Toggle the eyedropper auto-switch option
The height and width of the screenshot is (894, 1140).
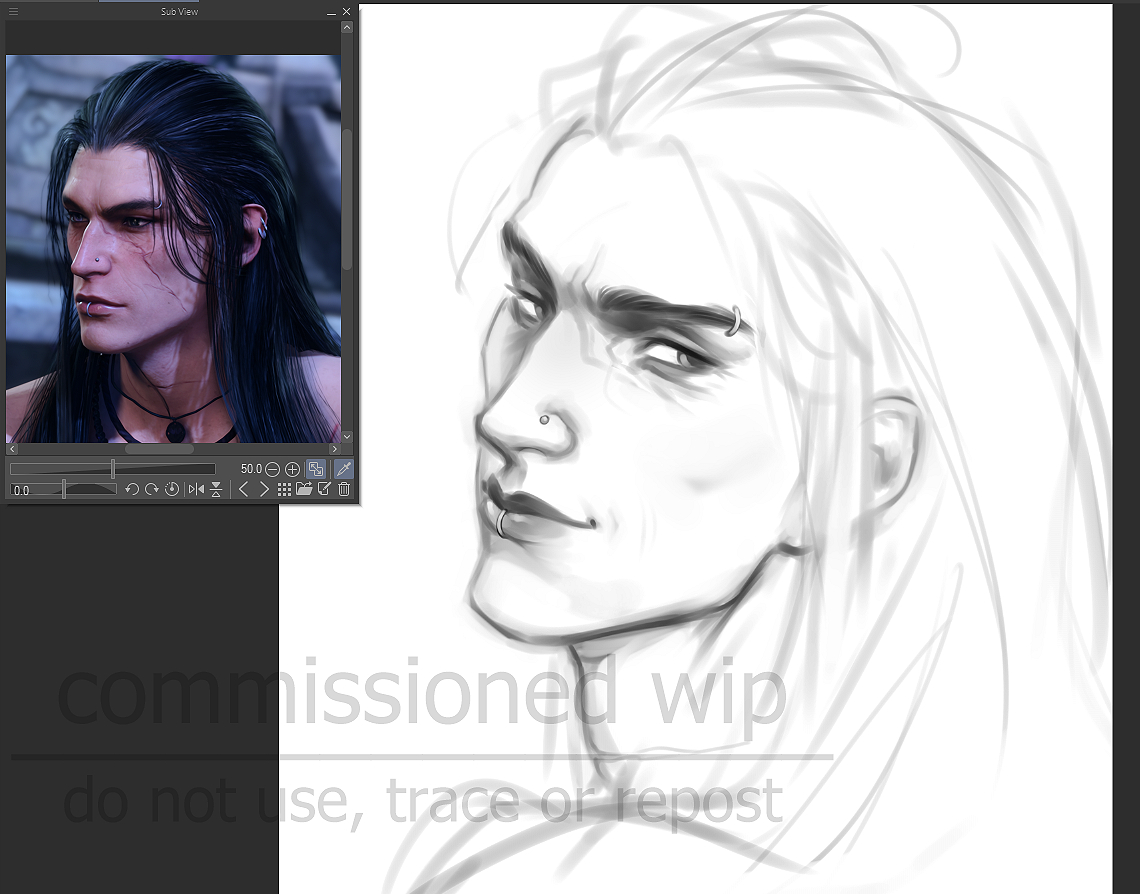pyautogui.click(x=343, y=469)
